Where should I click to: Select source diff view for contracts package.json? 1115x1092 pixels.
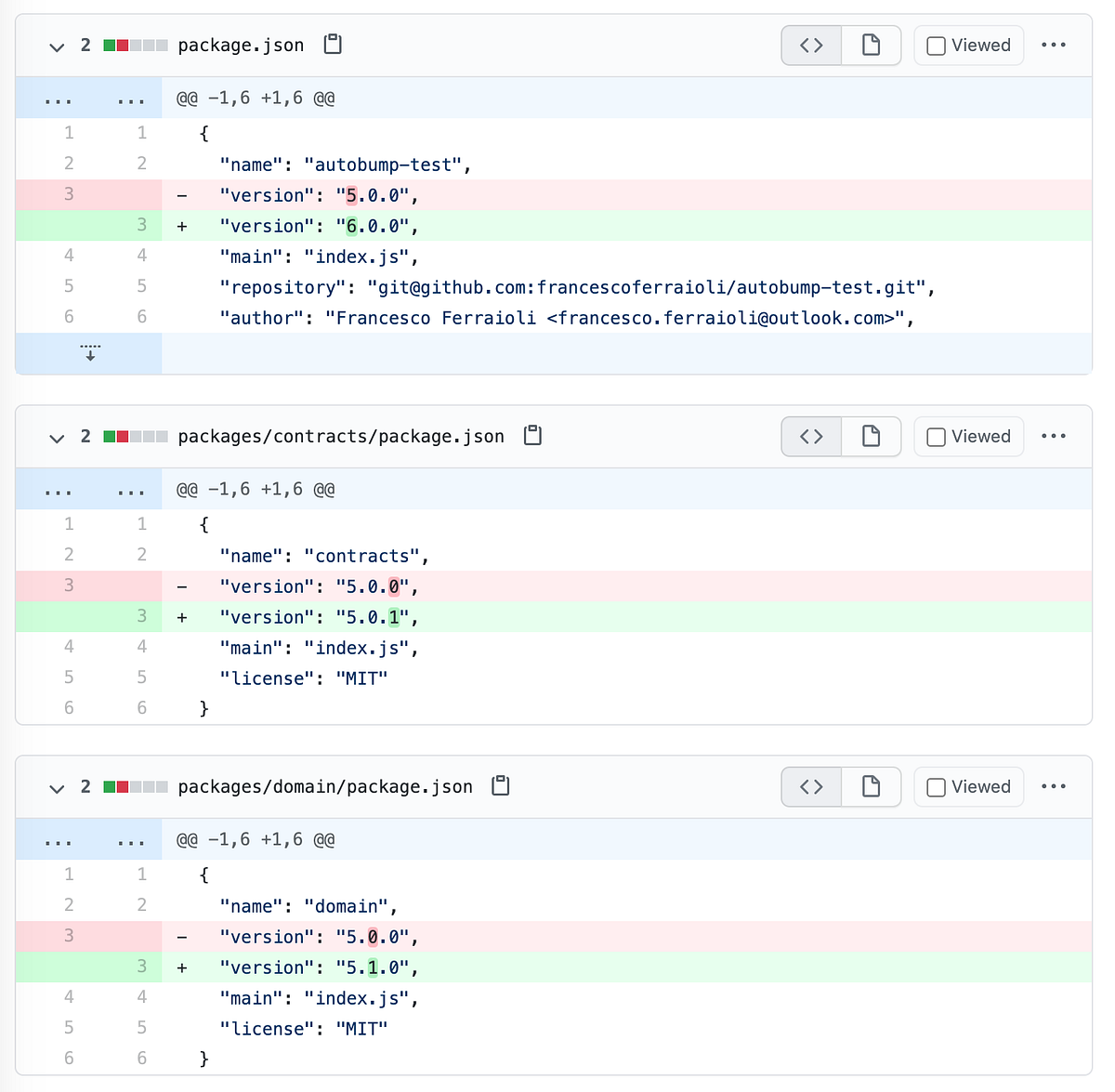tap(810, 436)
